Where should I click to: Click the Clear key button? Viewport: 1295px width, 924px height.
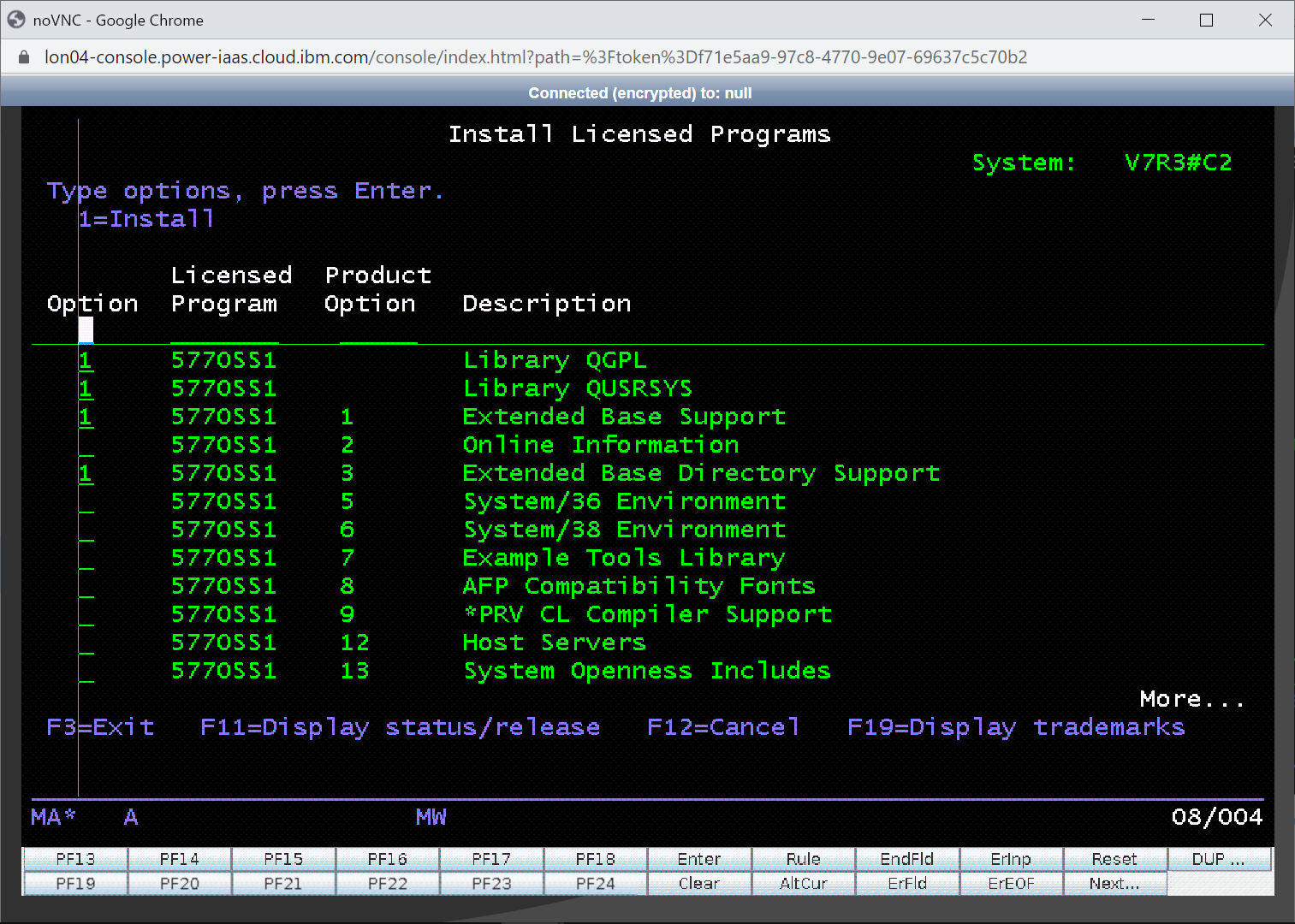[x=699, y=884]
